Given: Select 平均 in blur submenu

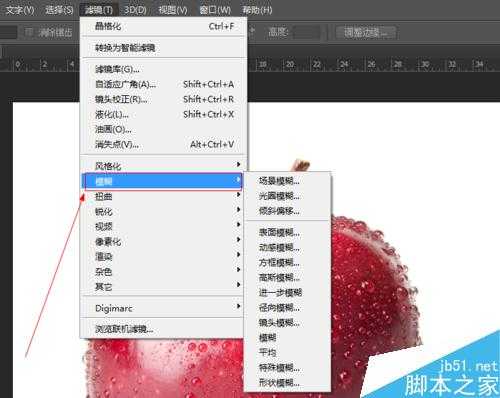Looking at the screenshot, I should point(288,352).
